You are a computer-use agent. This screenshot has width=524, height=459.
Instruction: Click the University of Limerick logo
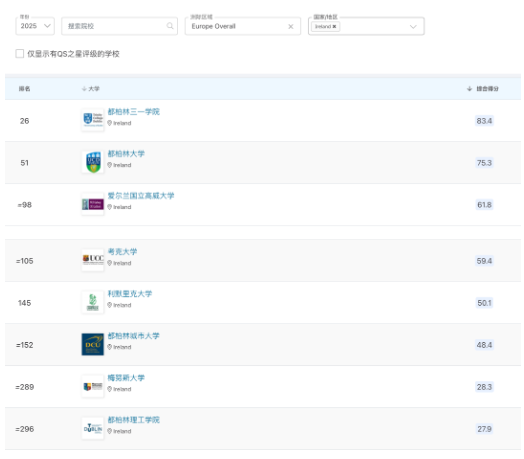click(93, 302)
